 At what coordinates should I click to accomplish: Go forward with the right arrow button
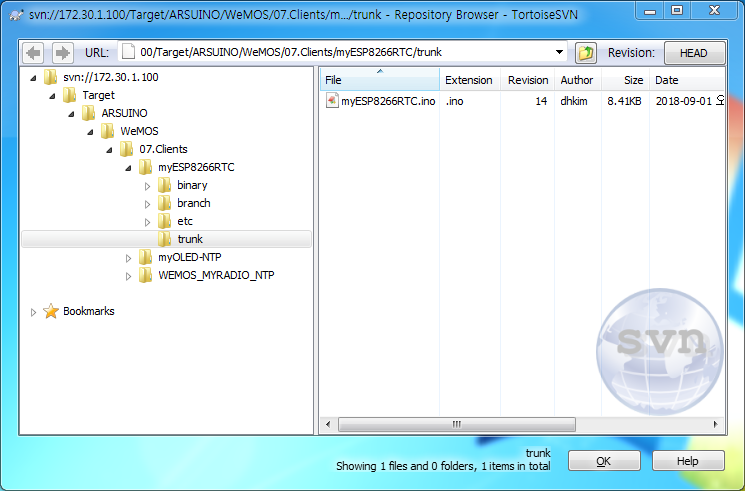coord(62,53)
